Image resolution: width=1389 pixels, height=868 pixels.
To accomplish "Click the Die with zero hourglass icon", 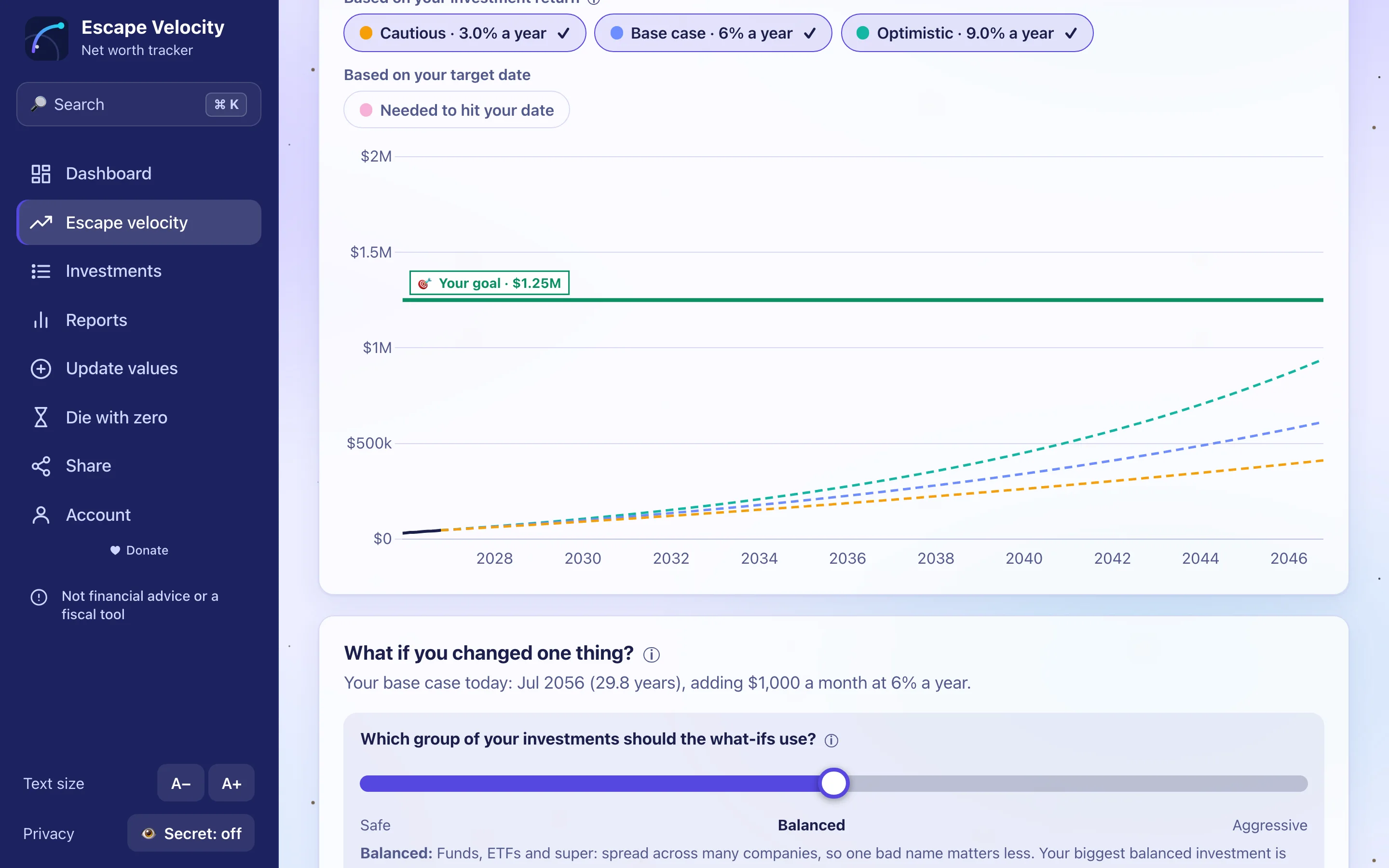I will coord(41,417).
